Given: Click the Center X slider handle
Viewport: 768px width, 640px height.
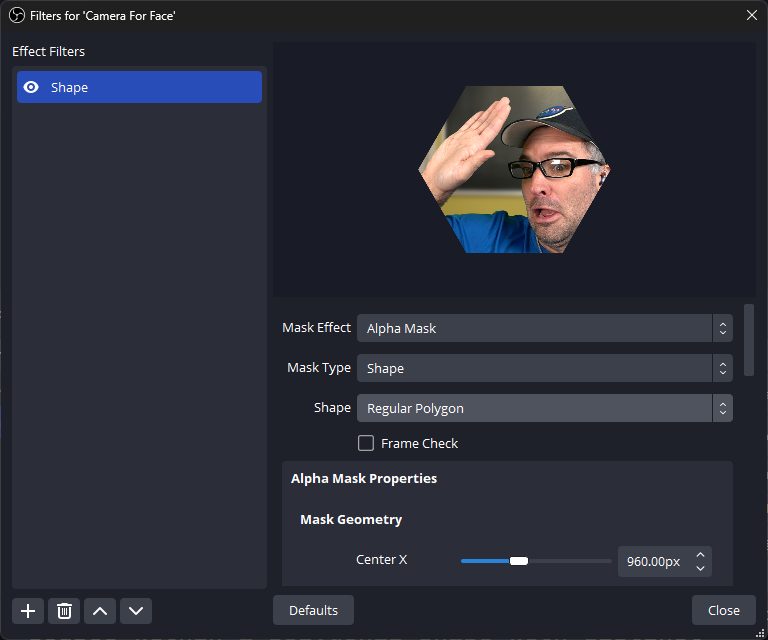Looking at the screenshot, I should (519, 561).
